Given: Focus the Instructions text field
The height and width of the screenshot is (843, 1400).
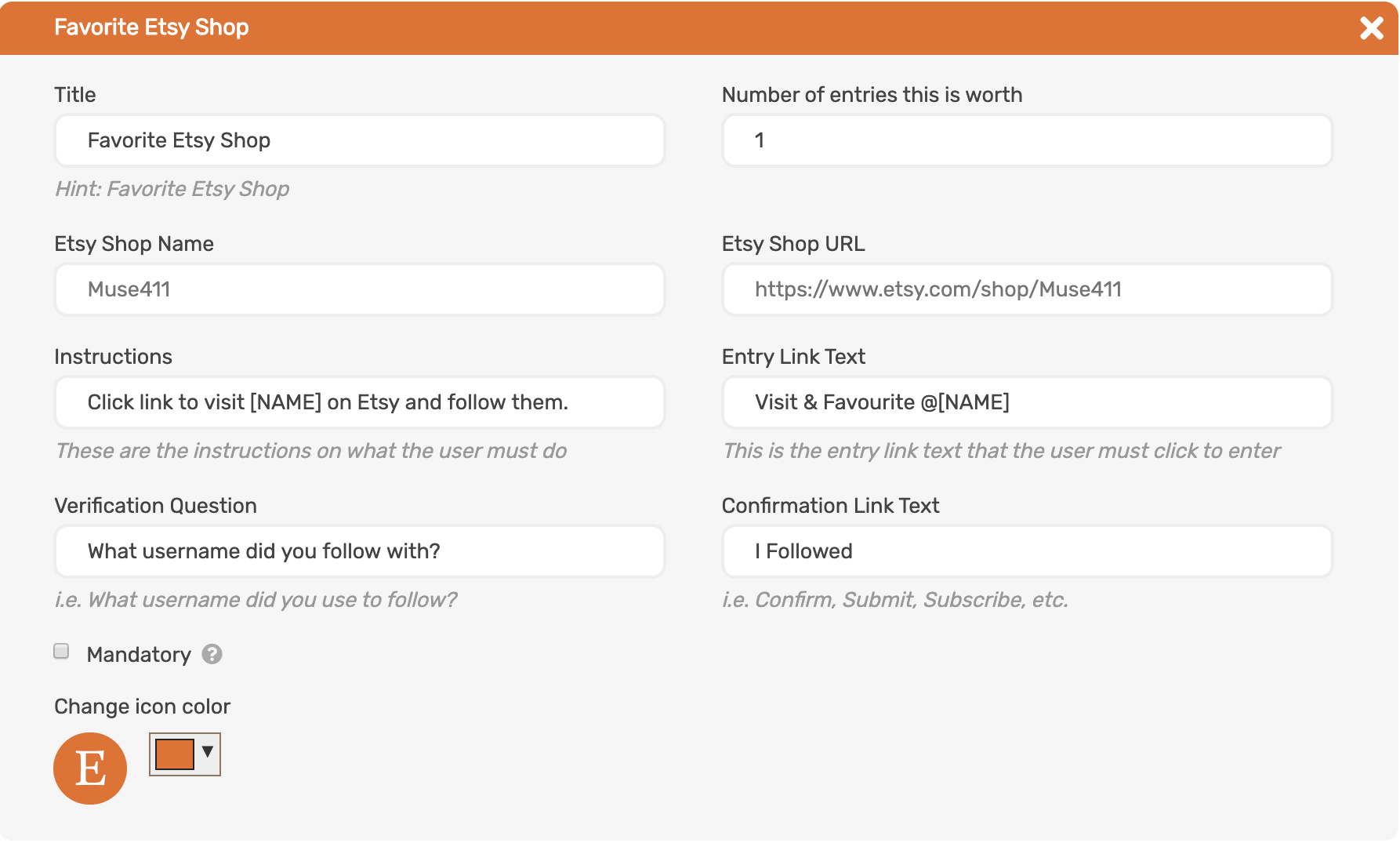Looking at the screenshot, I should pos(359,402).
